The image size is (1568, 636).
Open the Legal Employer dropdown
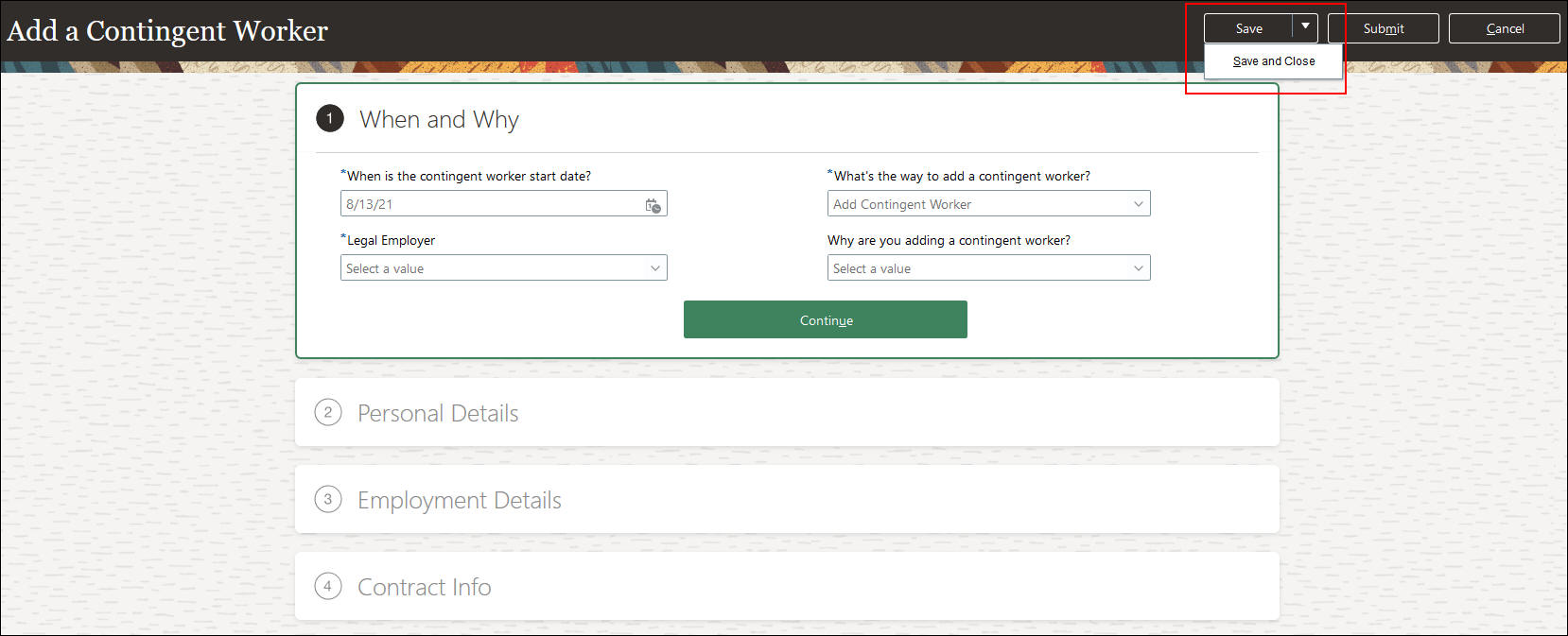[503, 268]
